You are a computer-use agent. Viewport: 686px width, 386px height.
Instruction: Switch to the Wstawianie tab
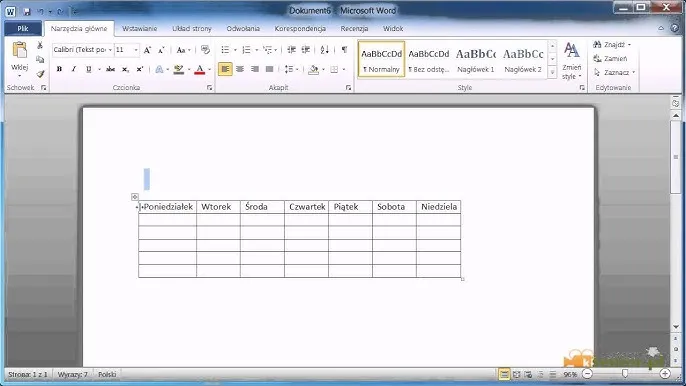pyautogui.click(x=140, y=28)
